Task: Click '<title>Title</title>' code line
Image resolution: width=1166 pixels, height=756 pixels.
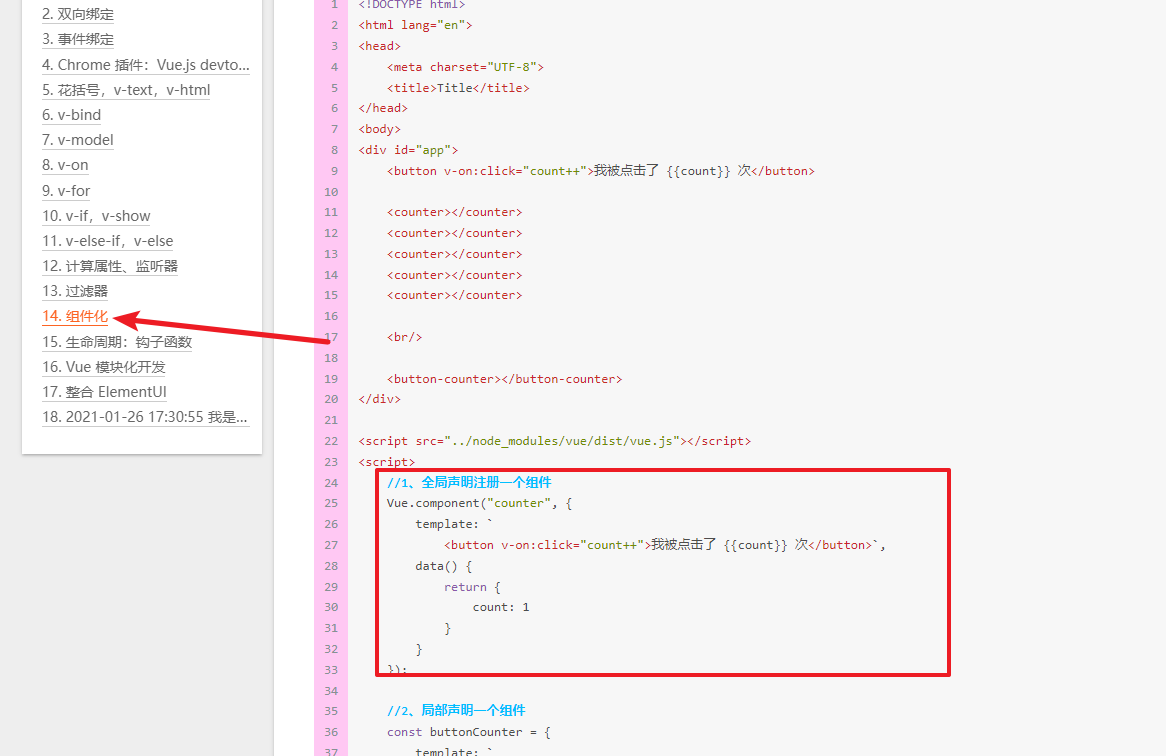Action: click(x=458, y=88)
